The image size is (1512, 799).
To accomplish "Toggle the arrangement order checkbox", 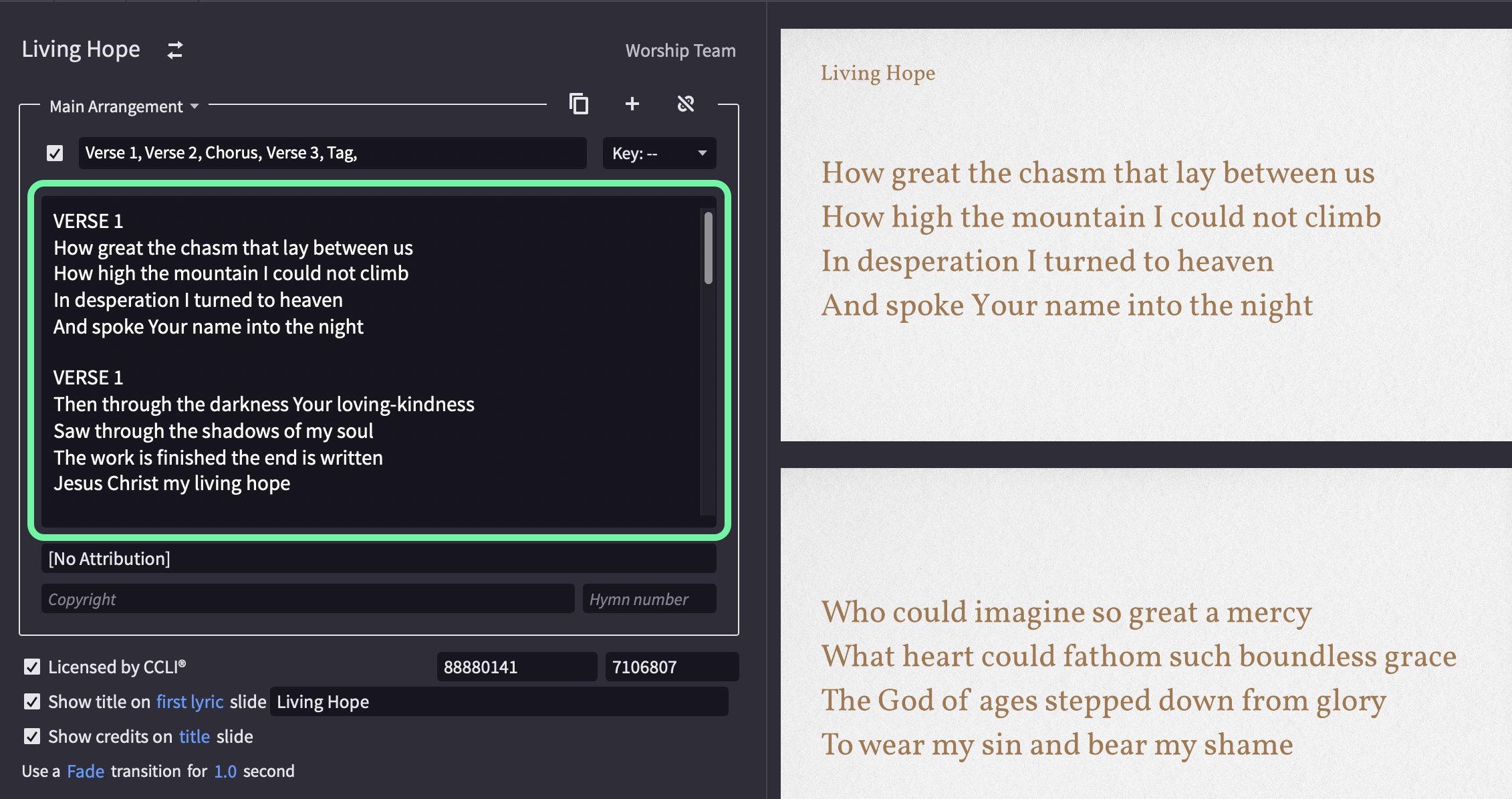I will pos(55,153).
